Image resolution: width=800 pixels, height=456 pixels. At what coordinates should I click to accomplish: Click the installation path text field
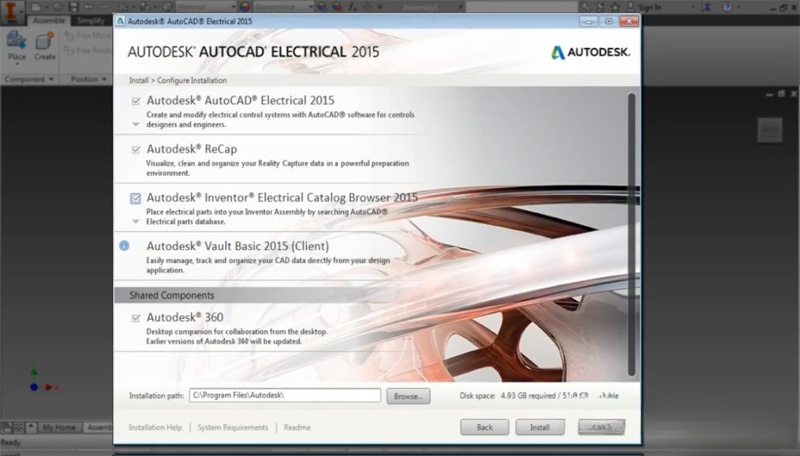tap(285, 395)
